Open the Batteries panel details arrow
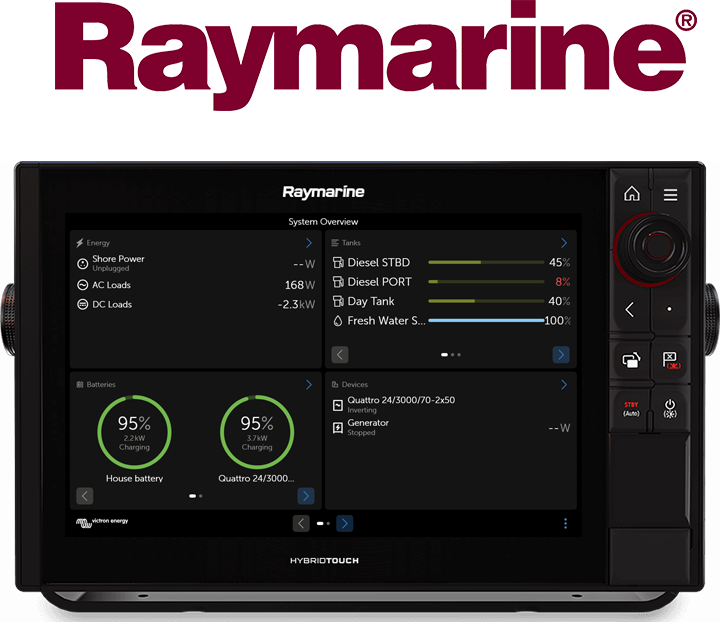Image resolution: width=720 pixels, height=622 pixels. tap(308, 384)
